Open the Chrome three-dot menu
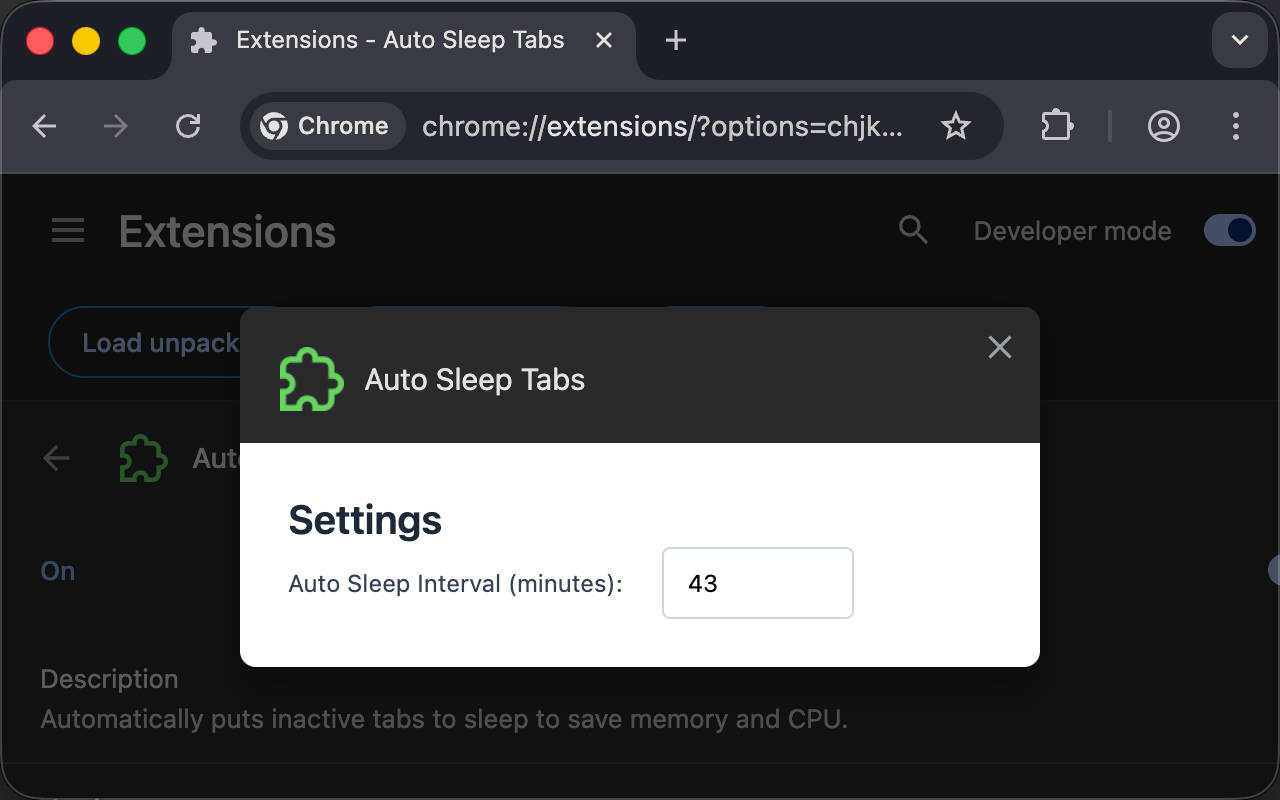Viewport: 1280px width, 800px height. click(1236, 126)
